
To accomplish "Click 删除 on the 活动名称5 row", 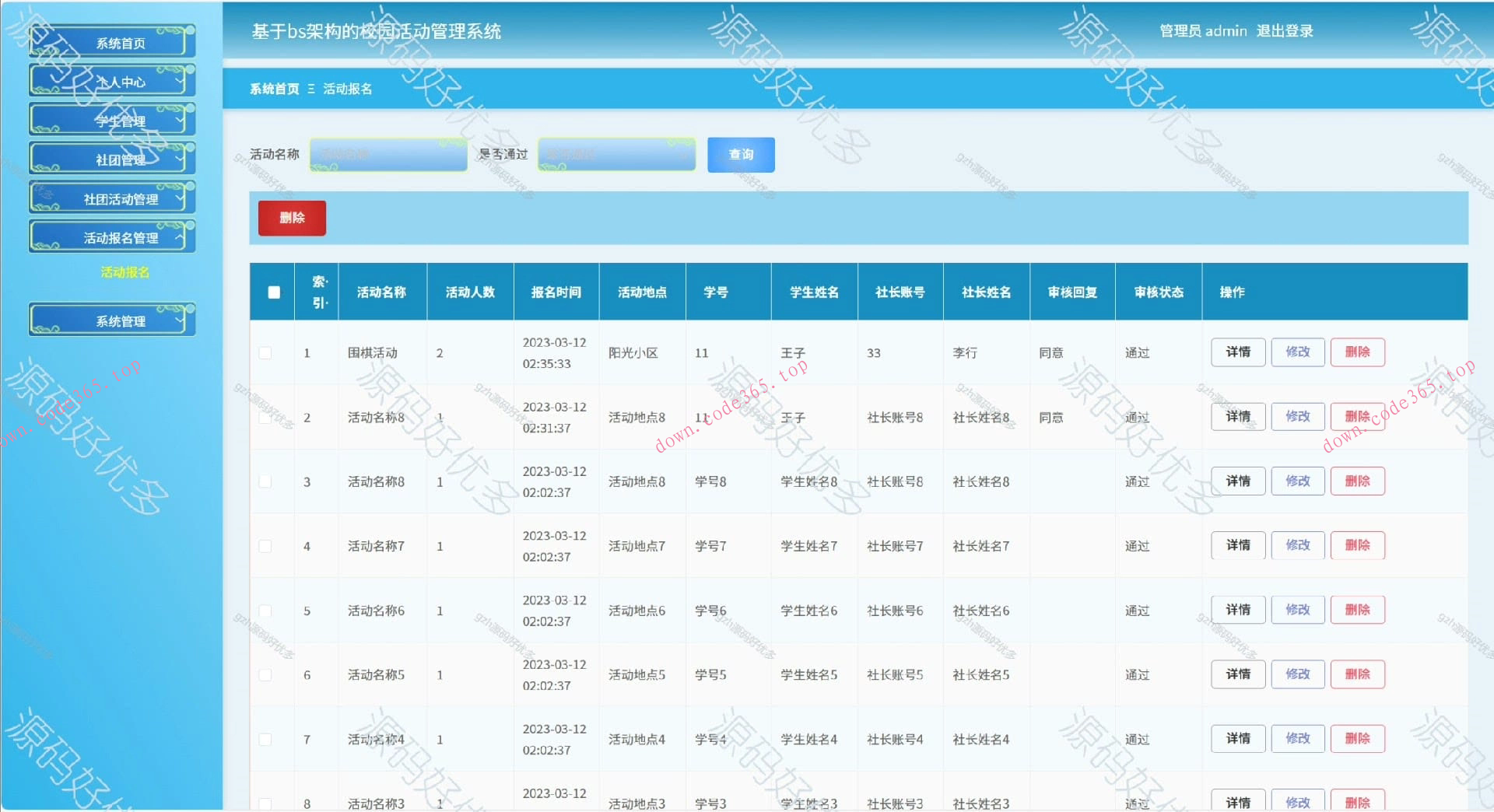I will (x=1357, y=674).
